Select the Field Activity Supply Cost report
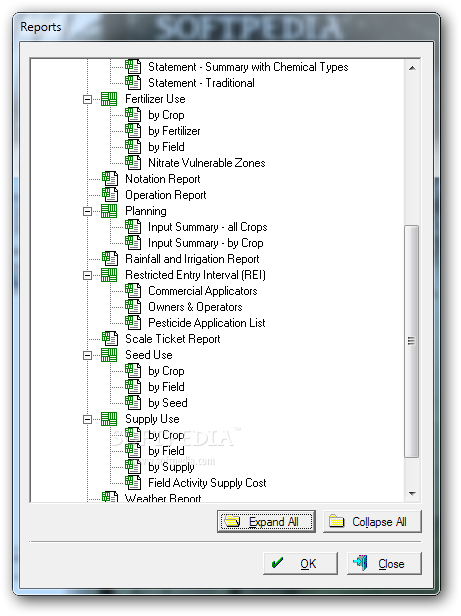The image size is (461, 616). coord(207,483)
